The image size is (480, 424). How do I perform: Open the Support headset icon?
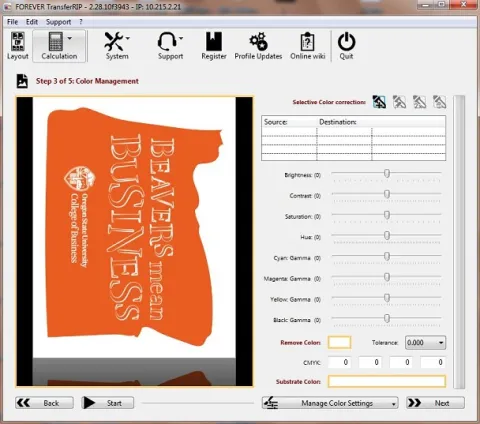click(x=167, y=41)
